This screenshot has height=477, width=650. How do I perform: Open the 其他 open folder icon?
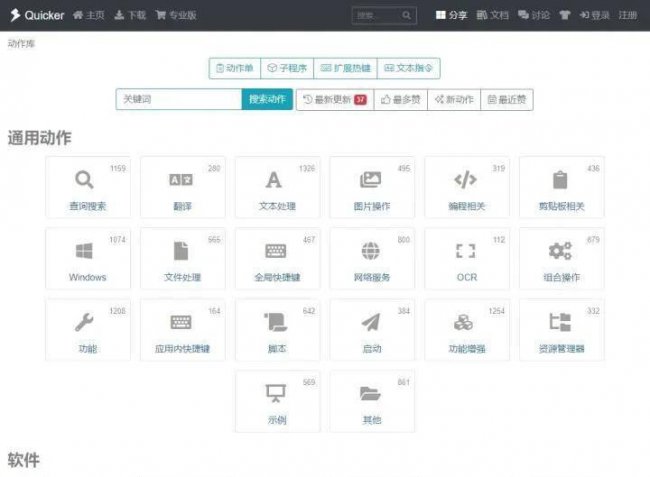(370, 393)
